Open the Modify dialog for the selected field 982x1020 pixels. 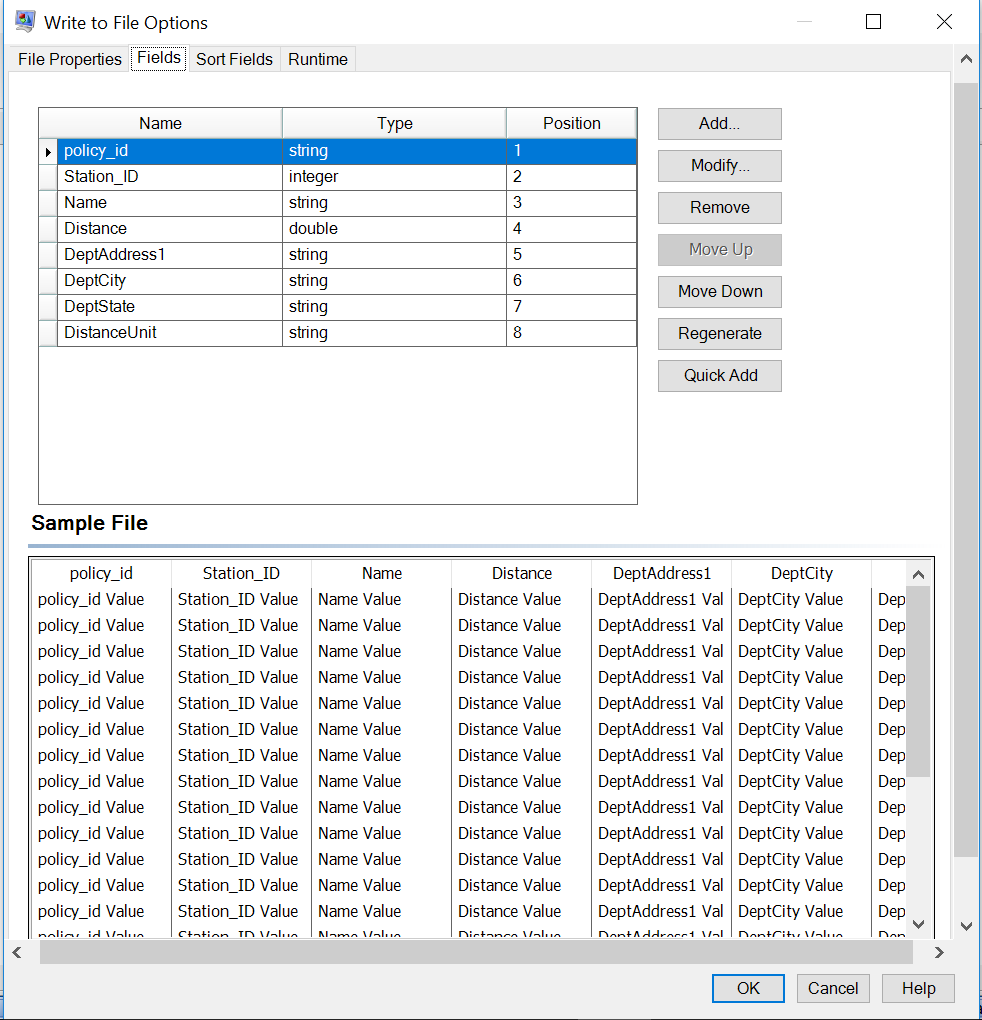719,166
